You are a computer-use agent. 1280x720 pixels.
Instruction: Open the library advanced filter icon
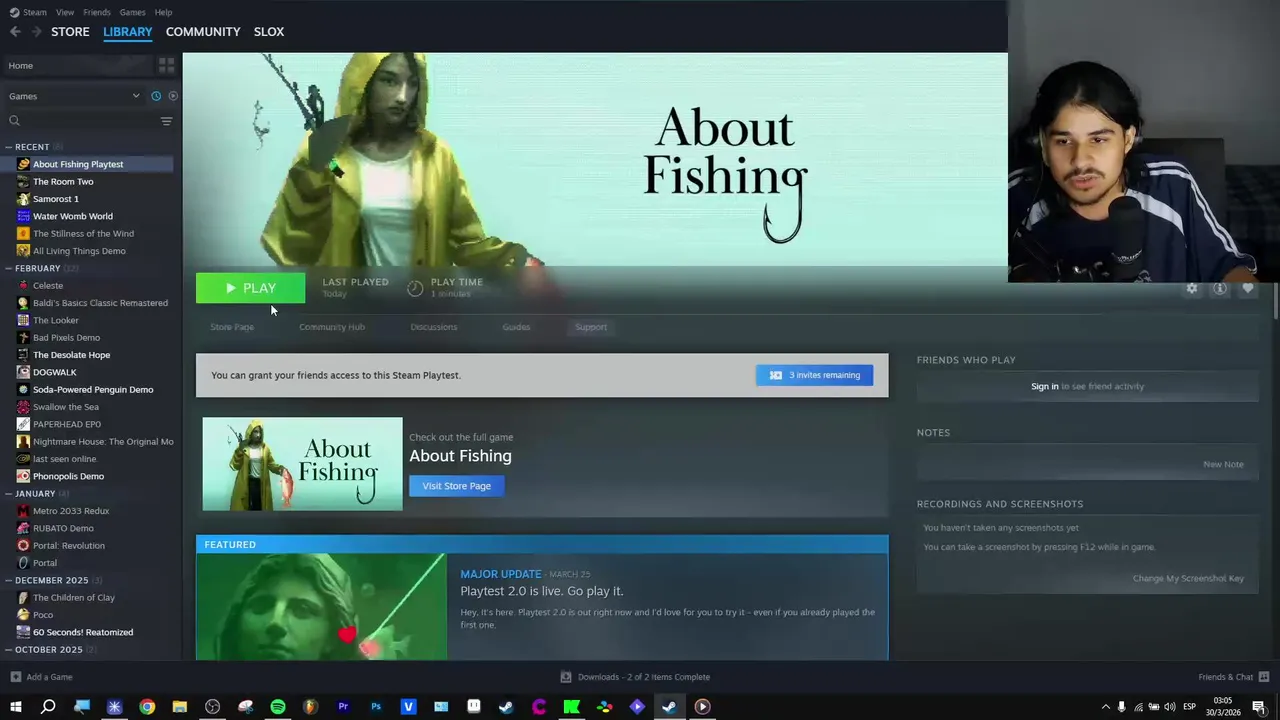166,121
